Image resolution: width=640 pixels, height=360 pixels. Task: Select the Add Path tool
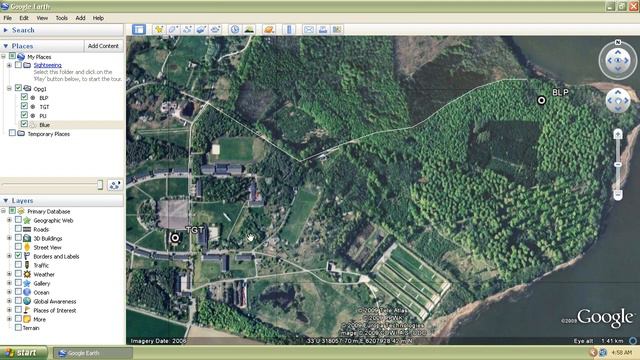point(187,29)
